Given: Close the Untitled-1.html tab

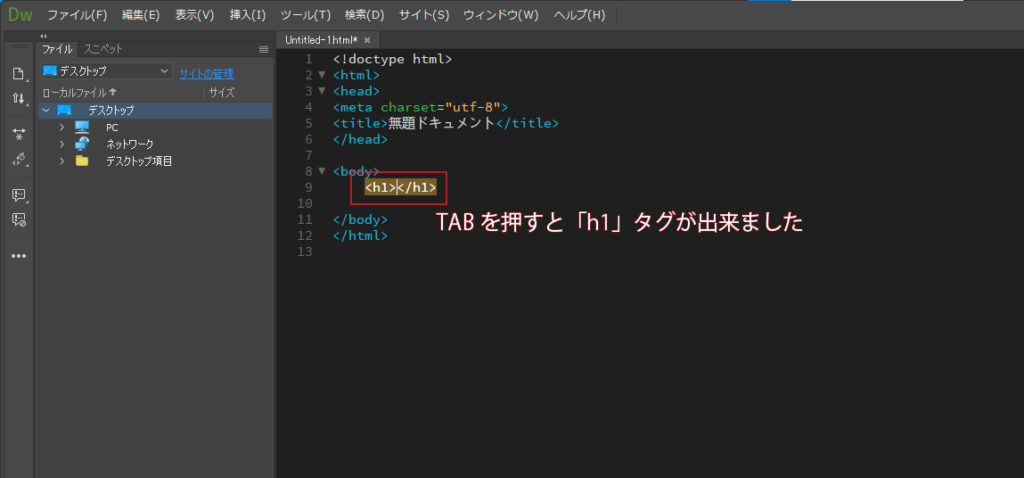Looking at the screenshot, I should (367, 40).
